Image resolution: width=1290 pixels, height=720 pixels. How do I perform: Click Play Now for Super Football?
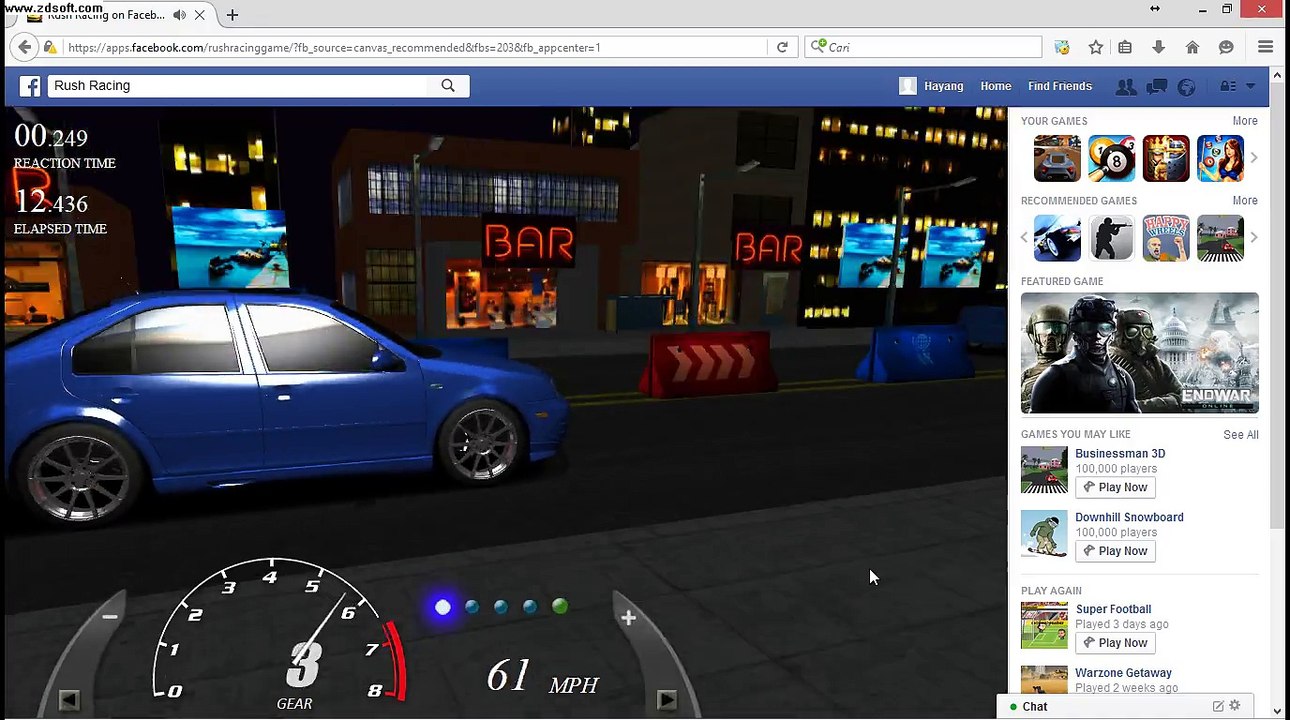(x=1115, y=643)
